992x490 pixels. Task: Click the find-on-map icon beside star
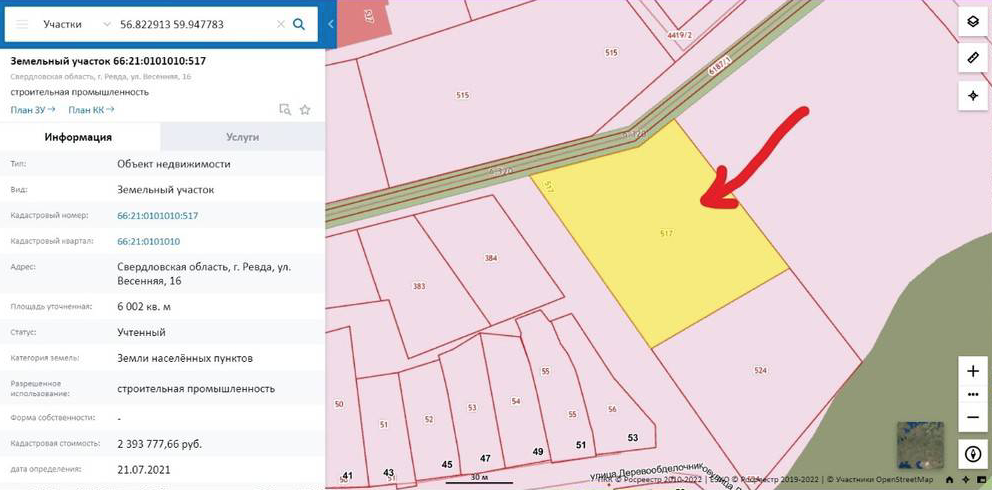pos(285,109)
